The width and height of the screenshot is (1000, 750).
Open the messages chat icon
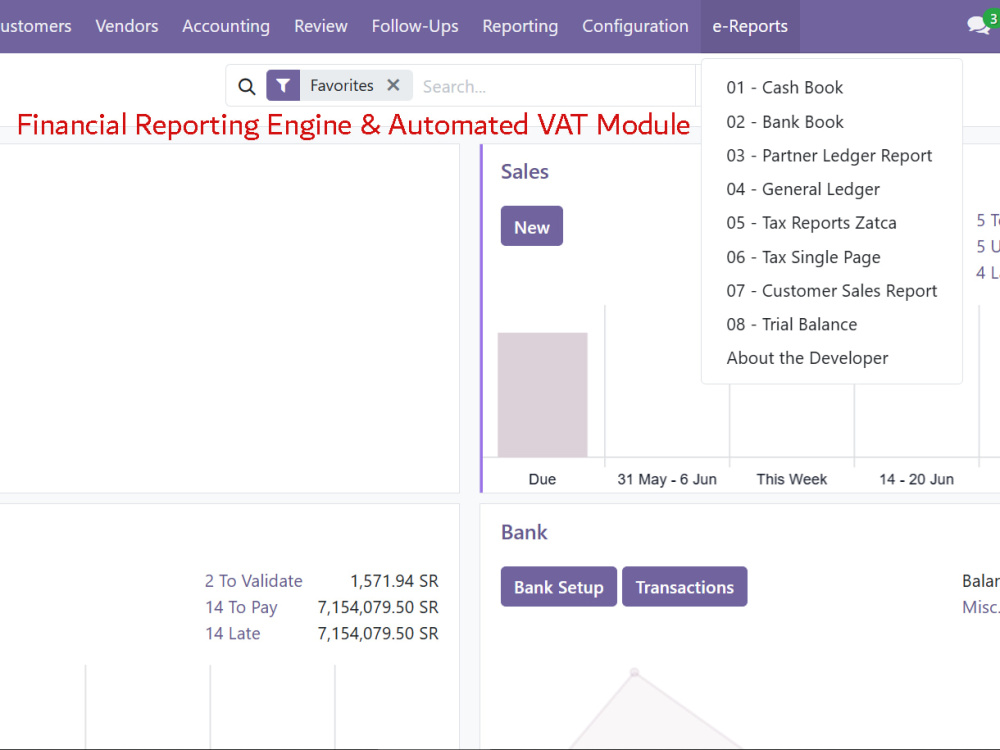click(978, 26)
